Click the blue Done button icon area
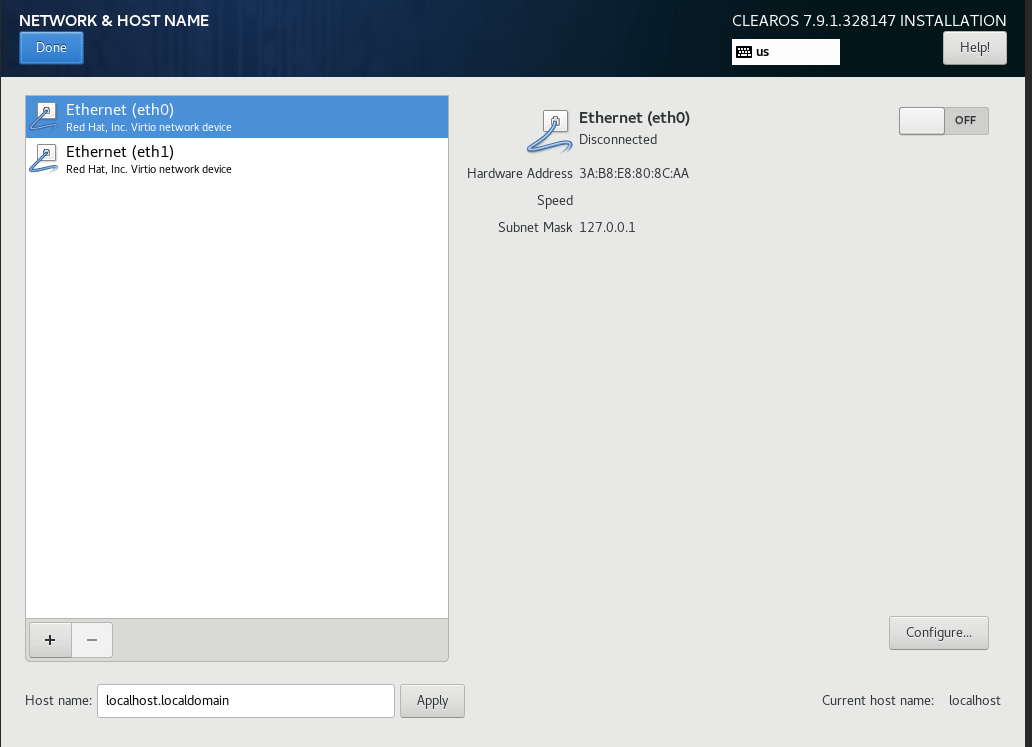The width and height of the screenshot is (1032, 747). [50, 47]
